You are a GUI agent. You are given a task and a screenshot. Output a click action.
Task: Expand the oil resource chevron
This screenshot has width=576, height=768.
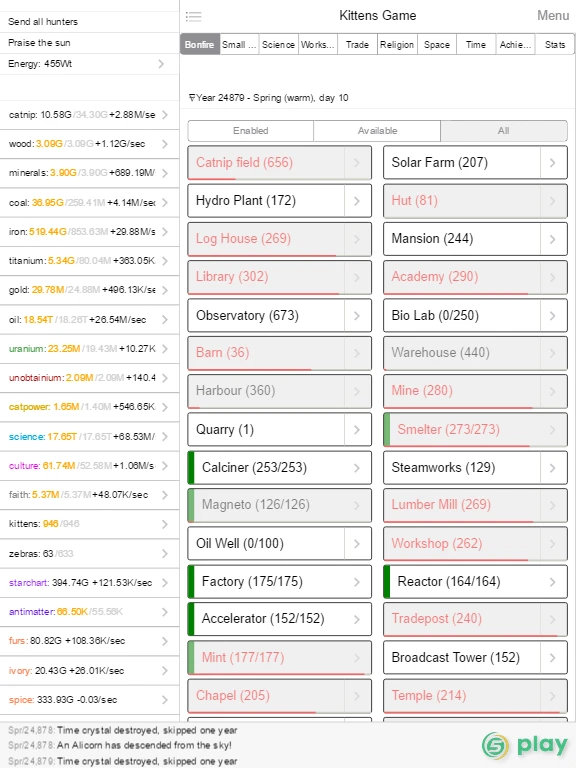165,319
